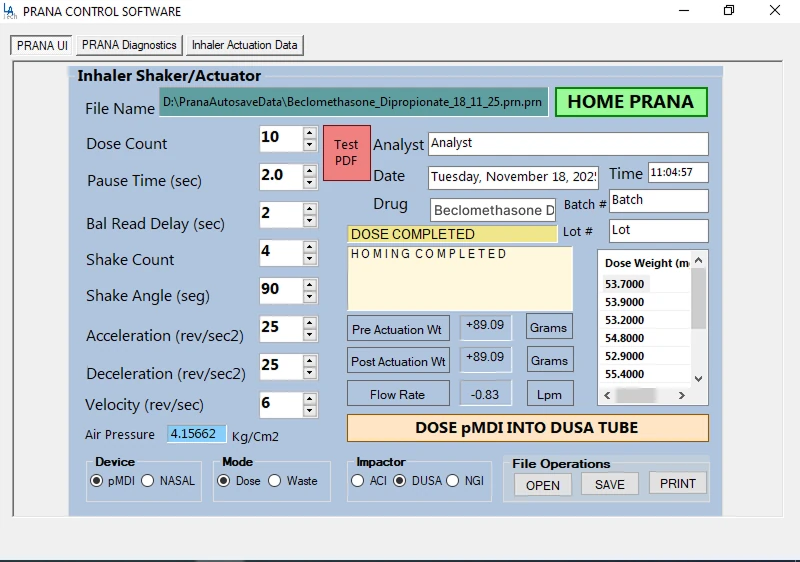Screen dimensions: 800x562
Task: Click Post Actuation Wt button
Action: click(398, 361)
